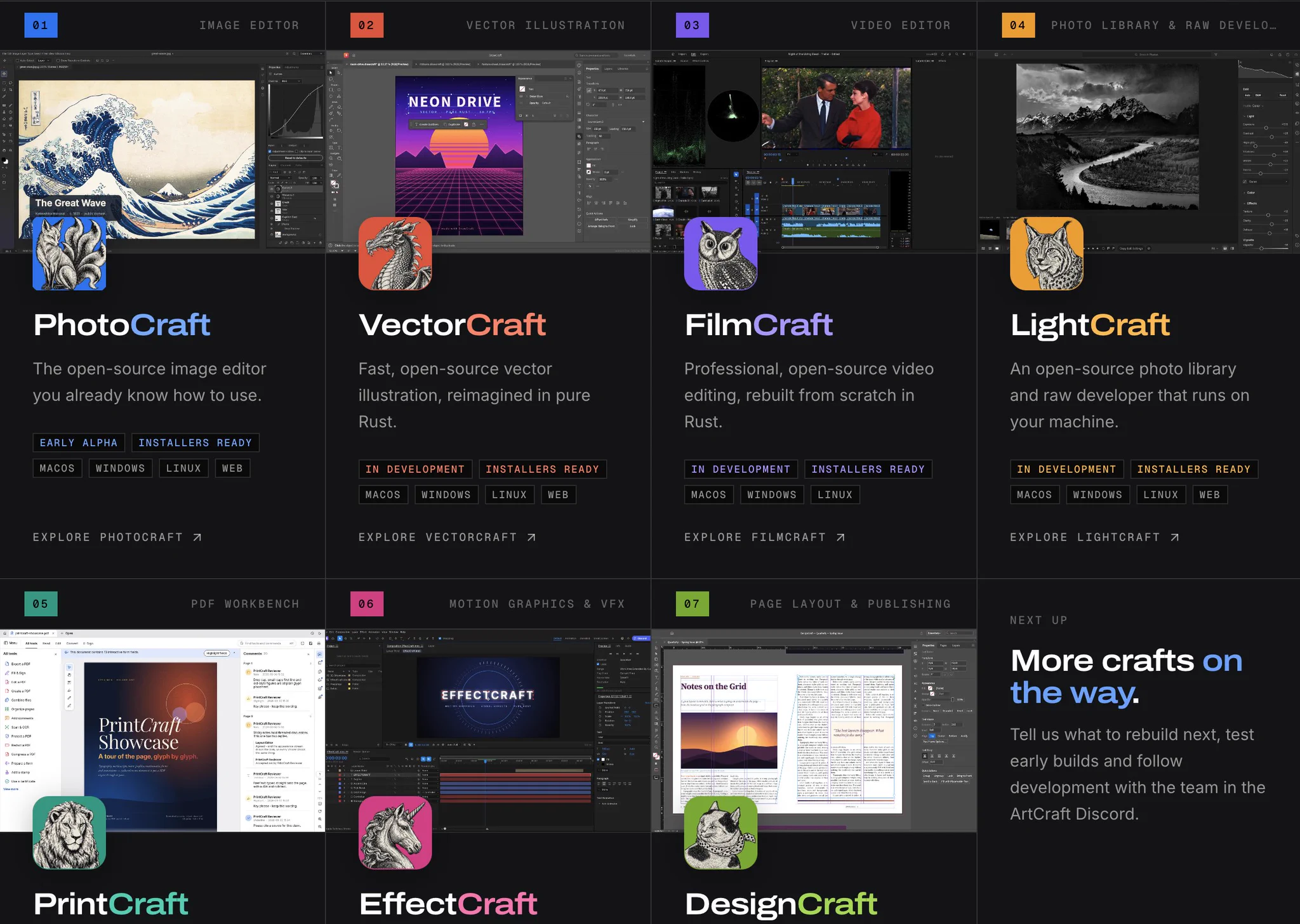Click the PhotoCraft heading
Screen dimensions: 1300x924
click(x=122, y=325)
